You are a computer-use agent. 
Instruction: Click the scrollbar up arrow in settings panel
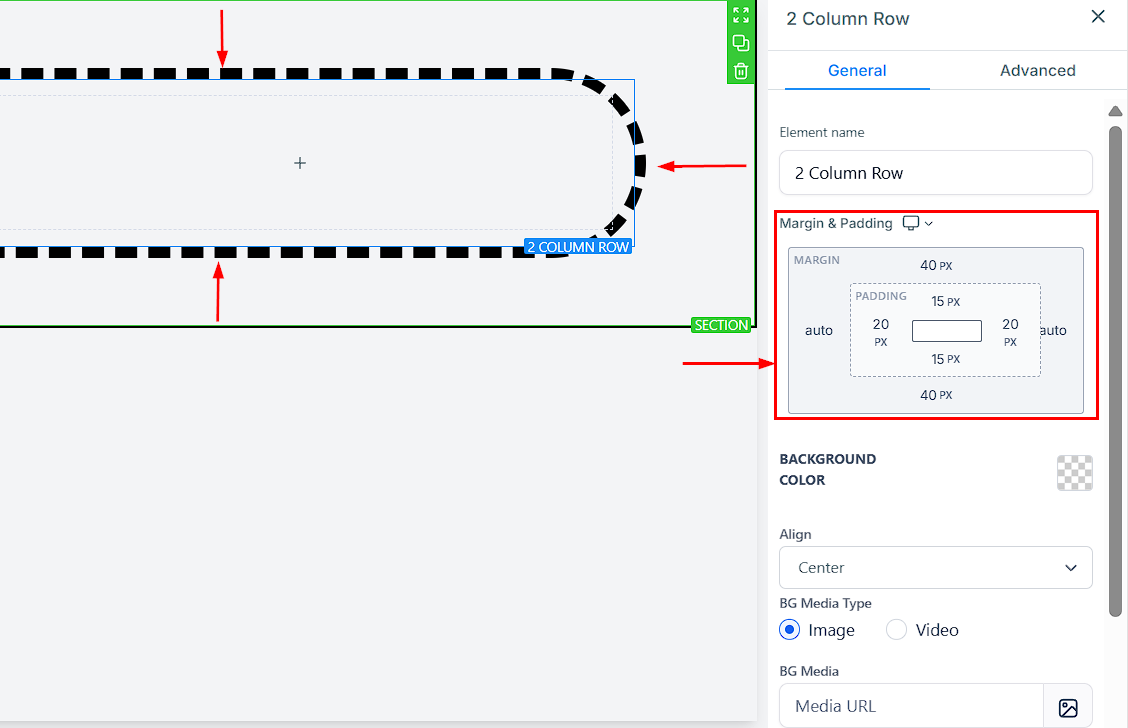coord(1115,111)
